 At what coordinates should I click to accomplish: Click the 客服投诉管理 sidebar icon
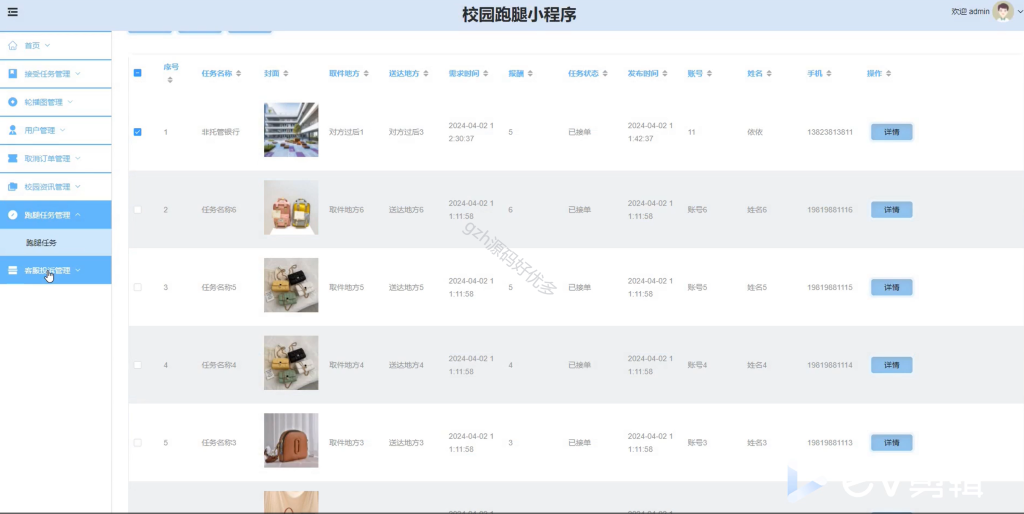pyautogui.click(x=12, y=270)
